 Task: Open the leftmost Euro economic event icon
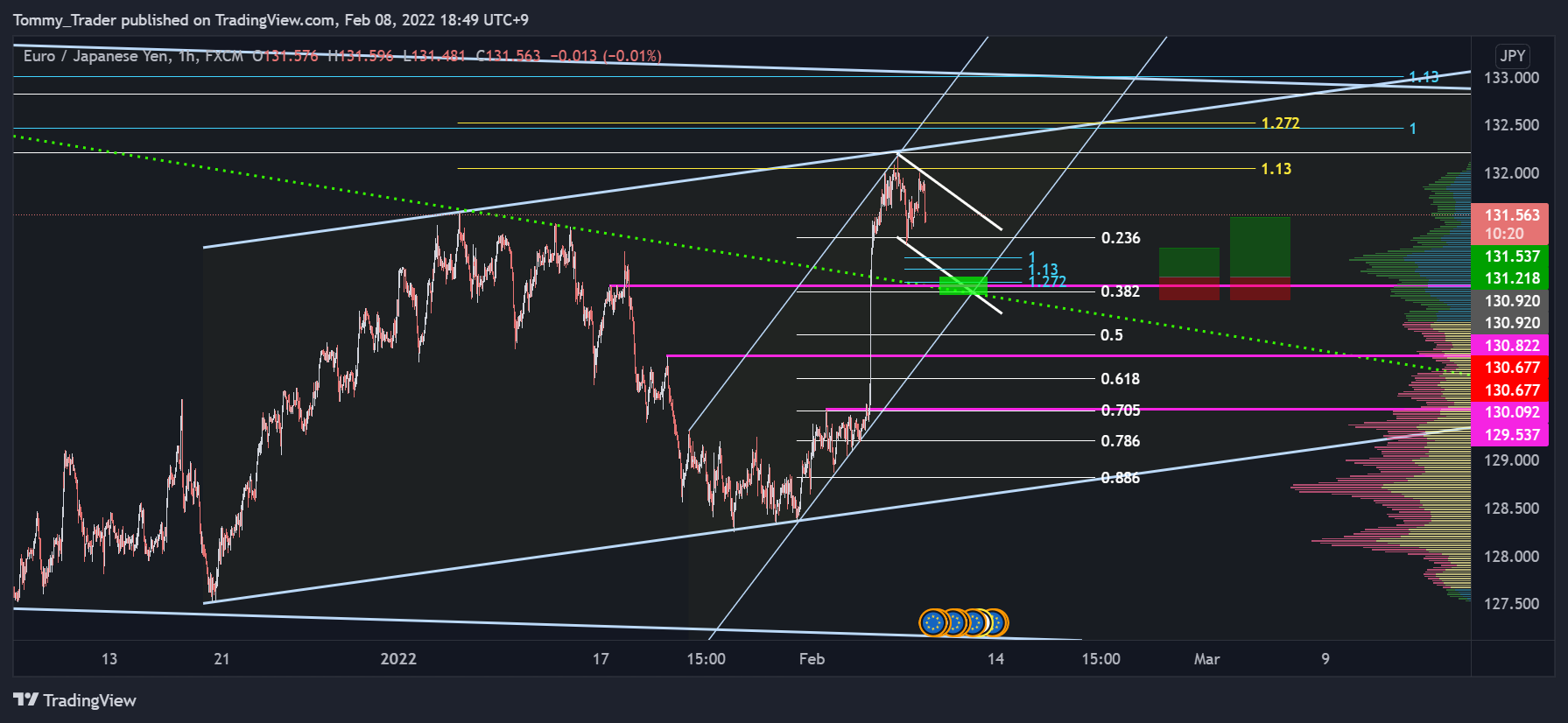(x=933, y=622)
